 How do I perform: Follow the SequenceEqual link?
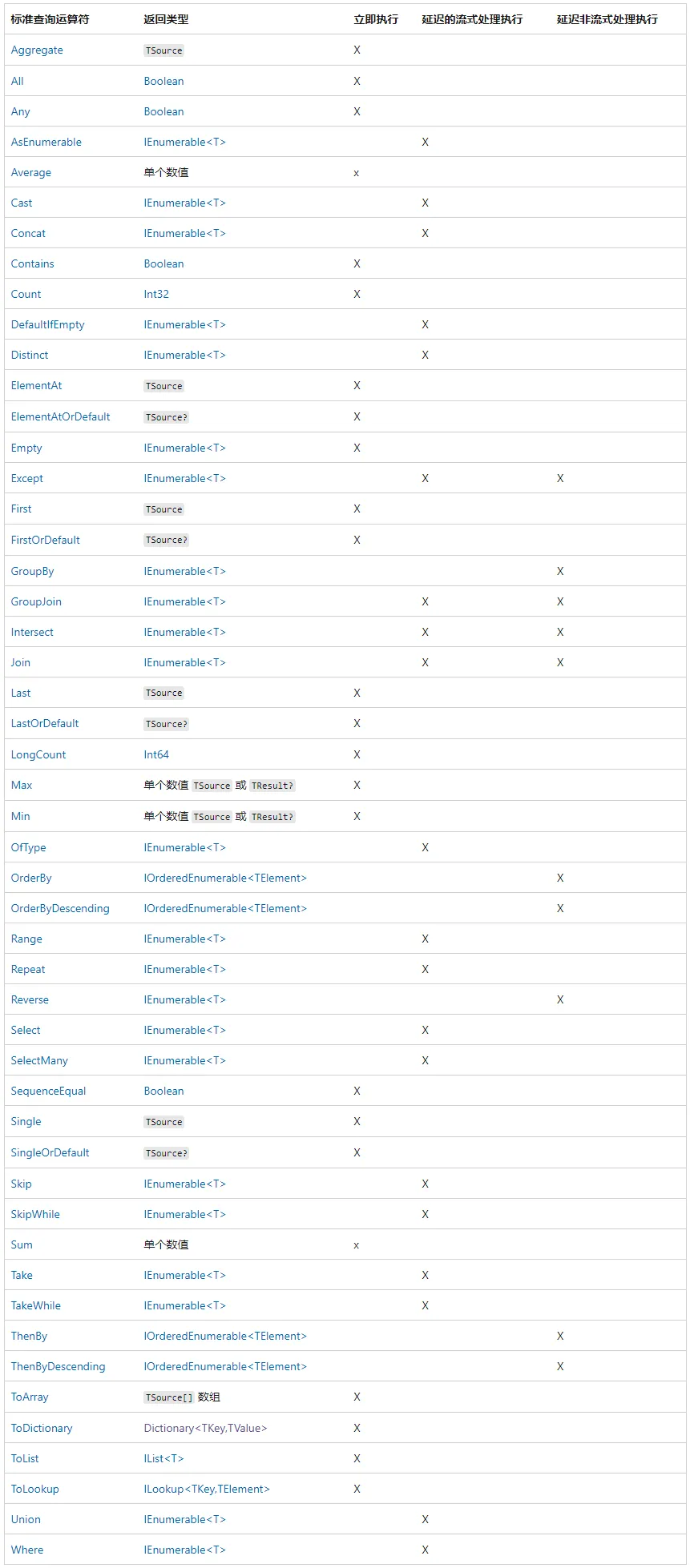(48, 1091)
